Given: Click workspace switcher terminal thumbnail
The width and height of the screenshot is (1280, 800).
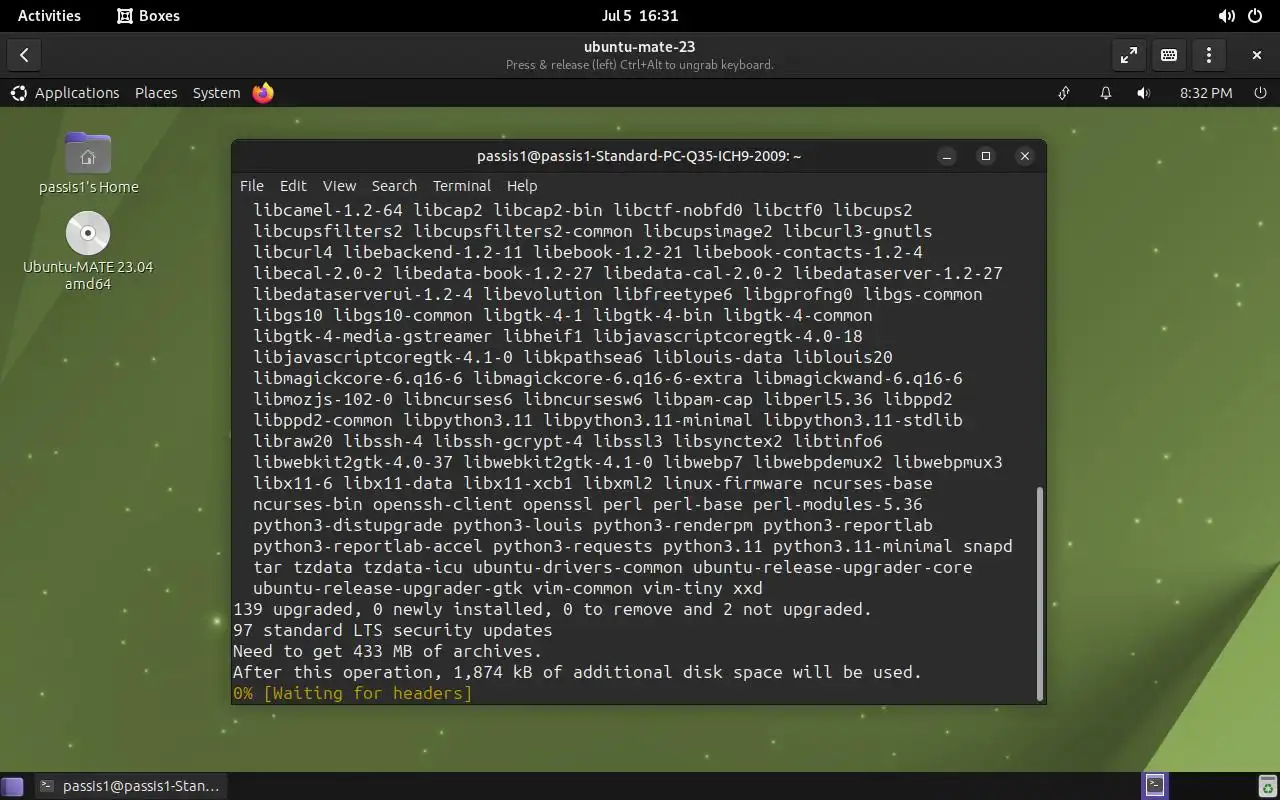Looking at the screenshot, I should [x=1154, y=785].
